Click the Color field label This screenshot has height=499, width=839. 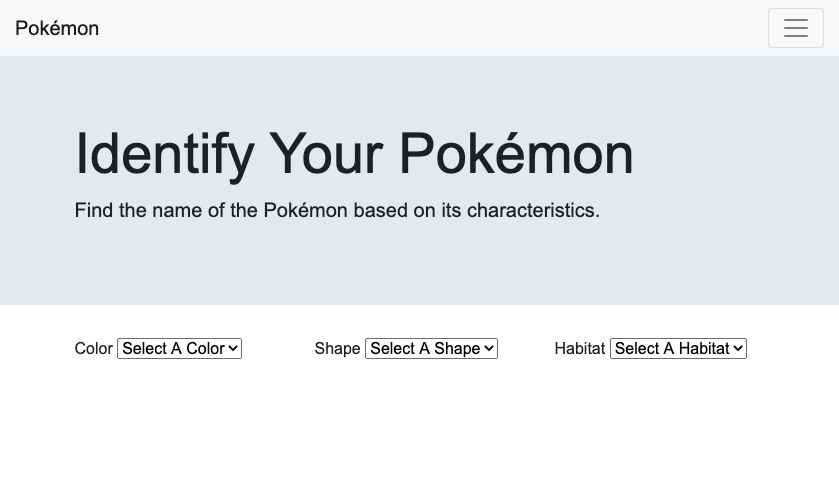[x=93, y=348]
